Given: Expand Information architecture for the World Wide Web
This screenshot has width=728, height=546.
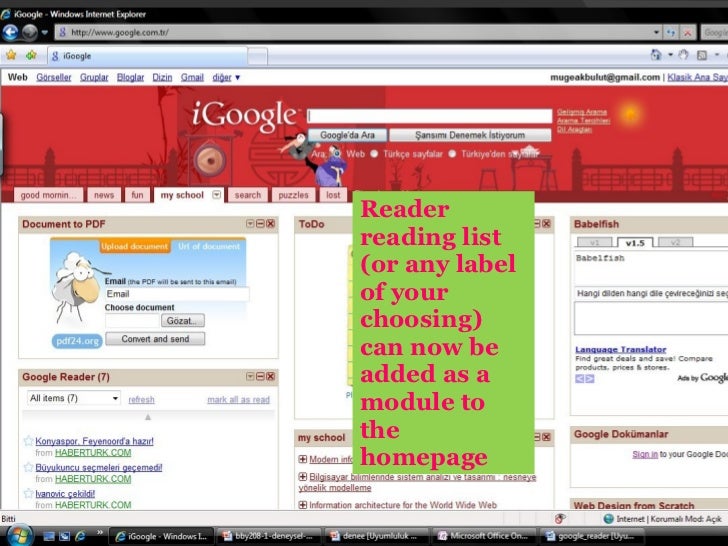Looking at the screenshot, I should pos(303,505).
